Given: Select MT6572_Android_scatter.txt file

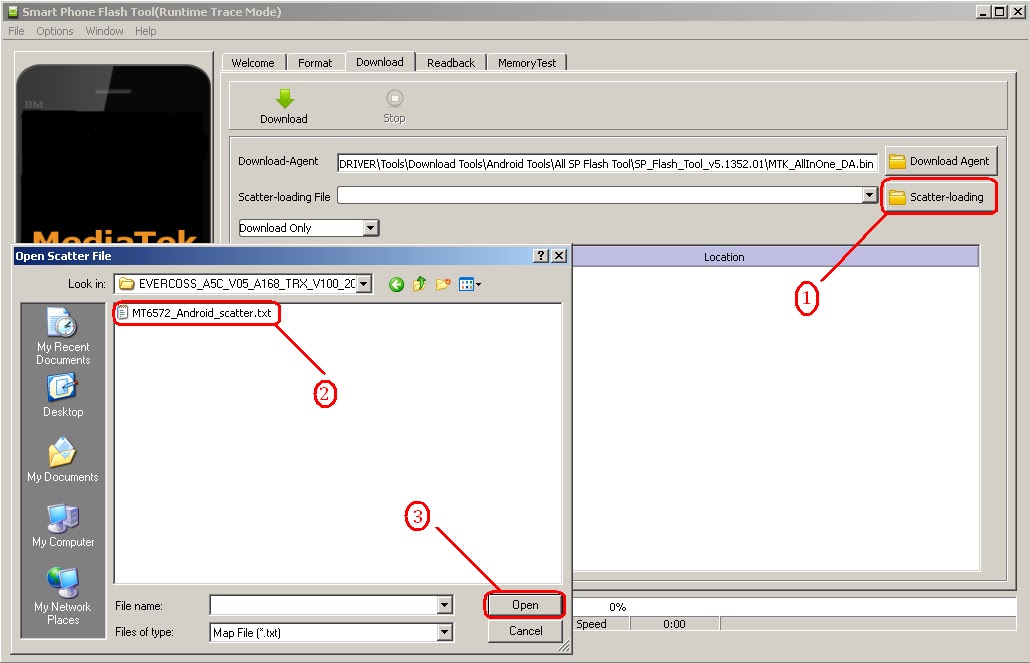Looking at the screenshot, I should click(x=194, y=313).
